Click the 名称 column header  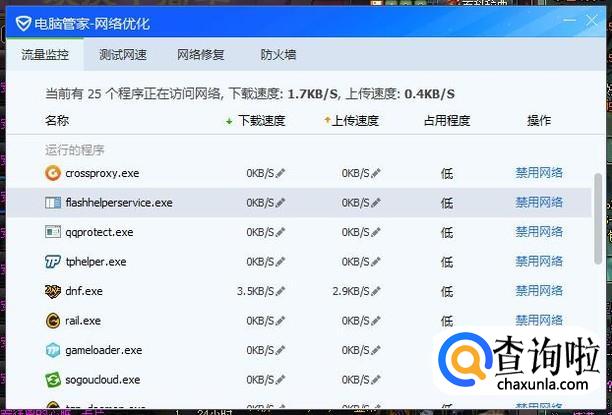[57, 121]
